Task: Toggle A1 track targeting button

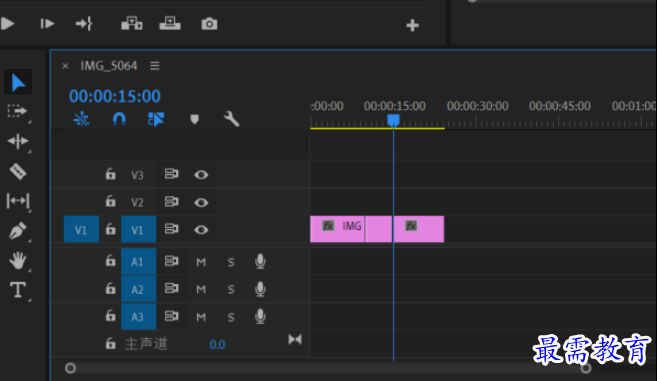Action: [x=138, y=262]
